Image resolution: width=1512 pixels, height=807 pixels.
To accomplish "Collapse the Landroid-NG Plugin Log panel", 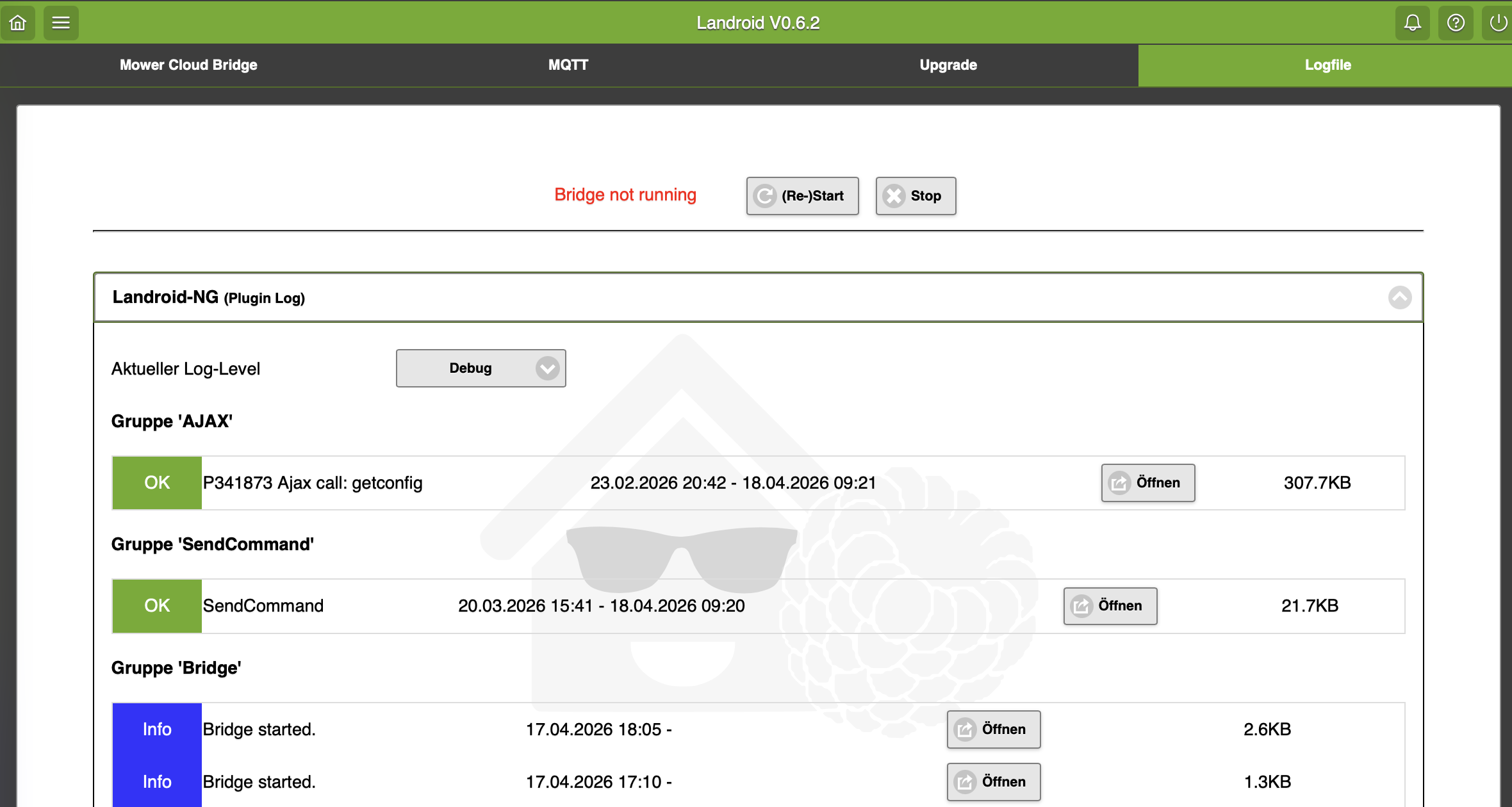I will pyautogui.click(x=1399, y=297).
